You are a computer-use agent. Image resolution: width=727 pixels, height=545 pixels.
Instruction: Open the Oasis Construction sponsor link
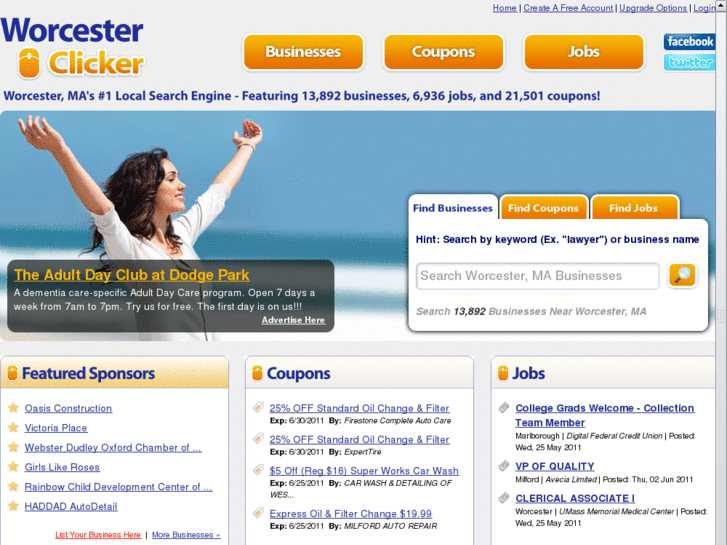pos(68,408)
